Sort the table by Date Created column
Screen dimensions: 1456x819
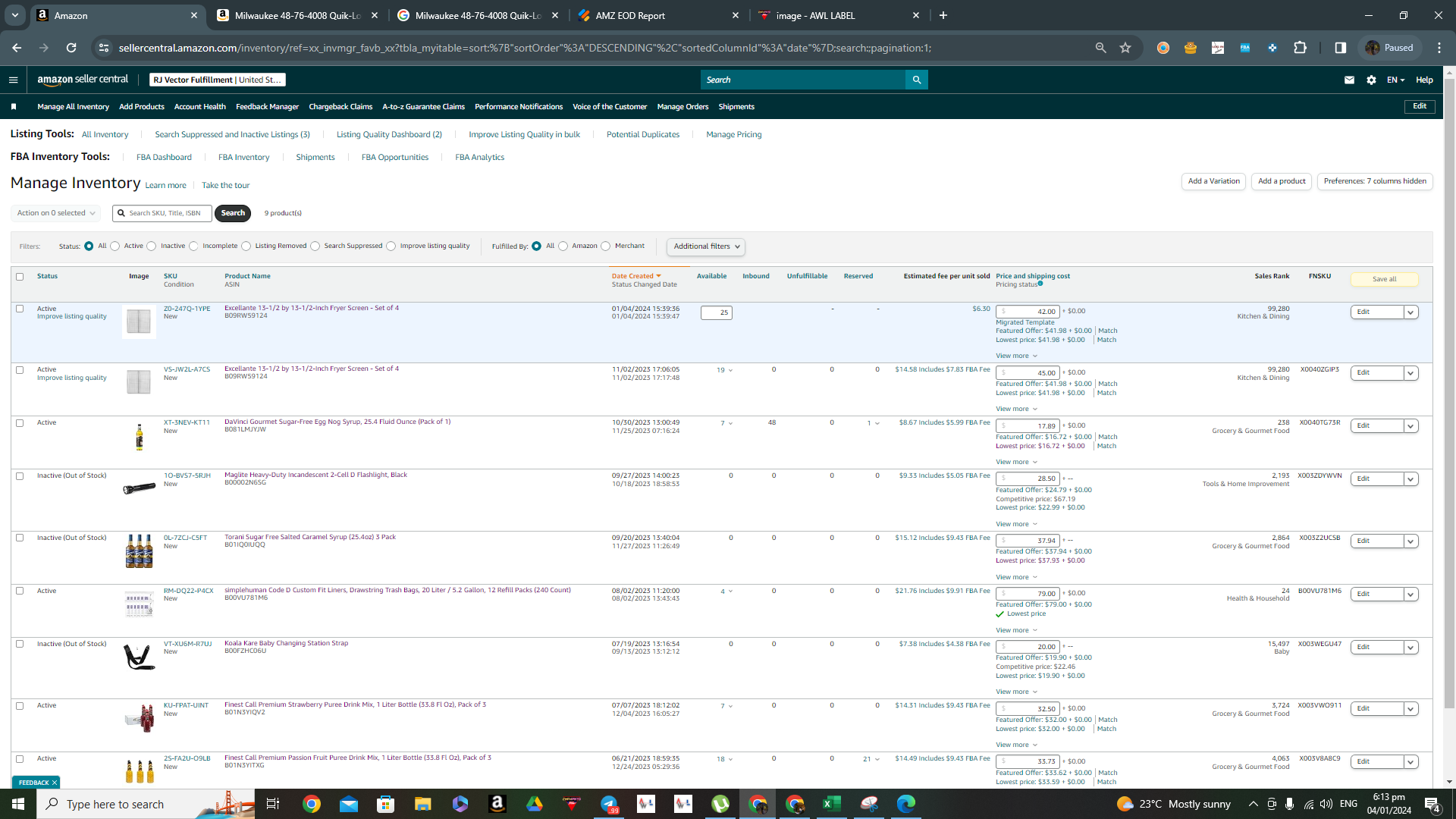(x=635, y=277)
